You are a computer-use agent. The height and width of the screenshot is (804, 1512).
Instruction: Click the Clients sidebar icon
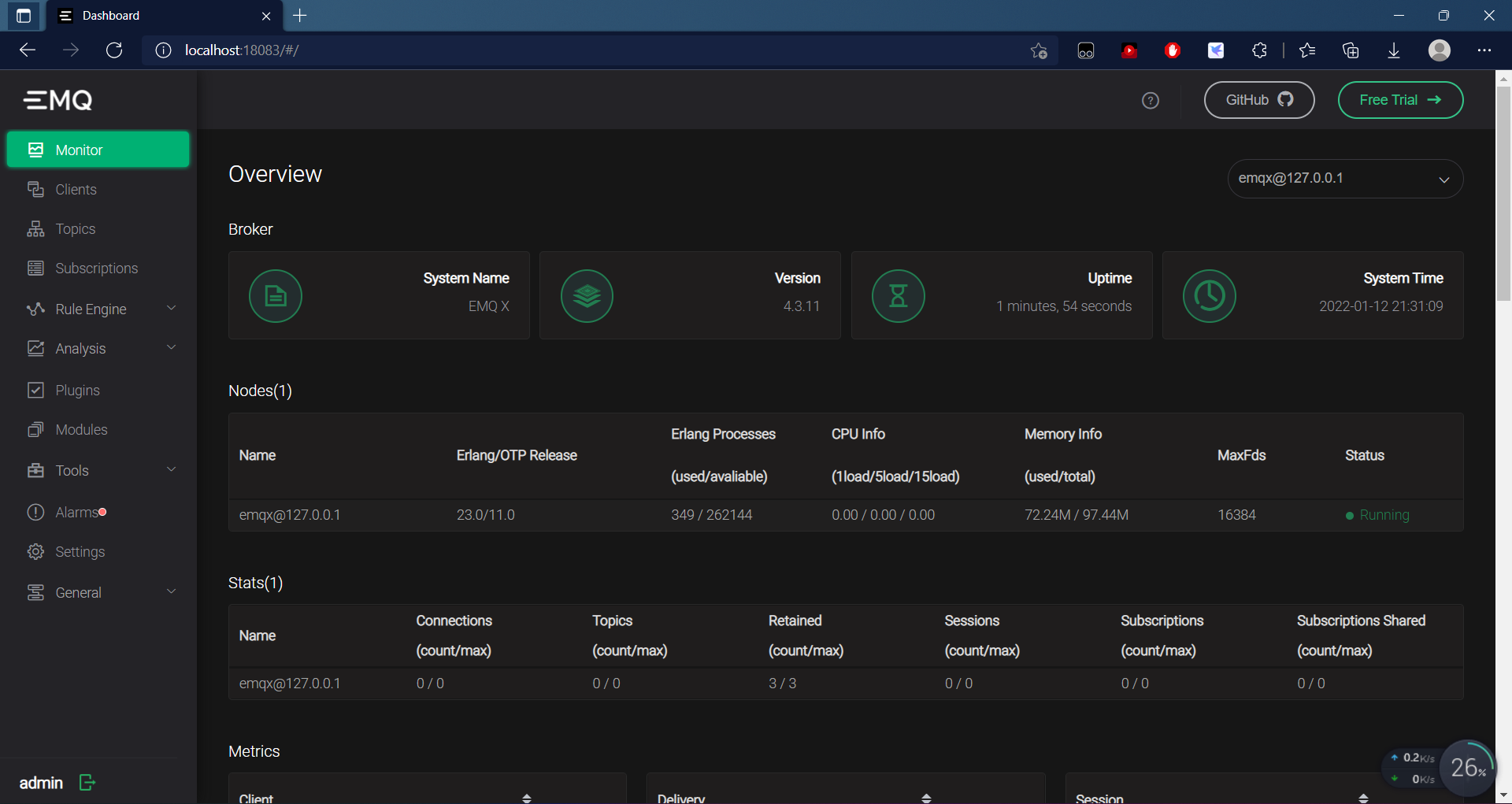[x=35, y=189]
